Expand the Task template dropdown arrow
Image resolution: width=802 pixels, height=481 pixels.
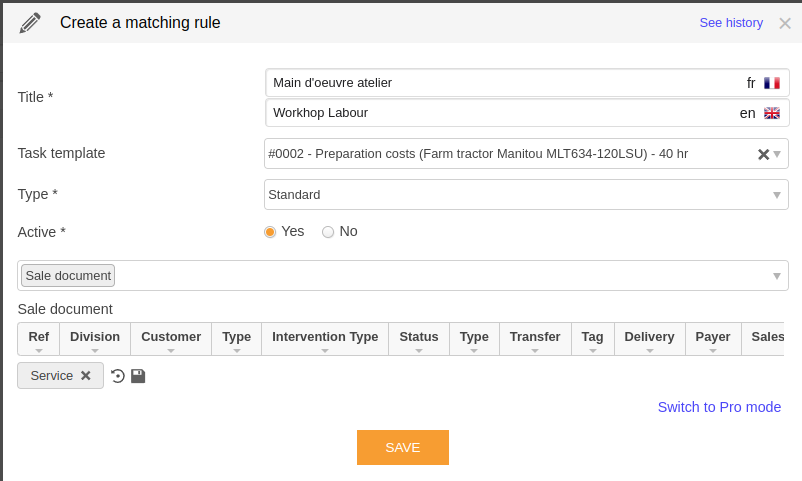[x=777, y=154]
